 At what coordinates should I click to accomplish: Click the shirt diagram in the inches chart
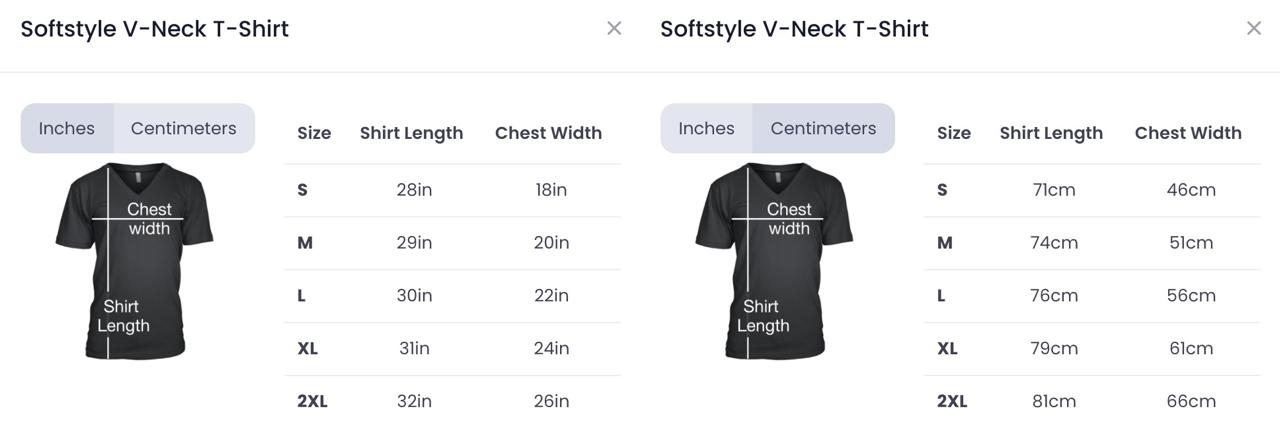pyautogui.click(x=134, y=260)
